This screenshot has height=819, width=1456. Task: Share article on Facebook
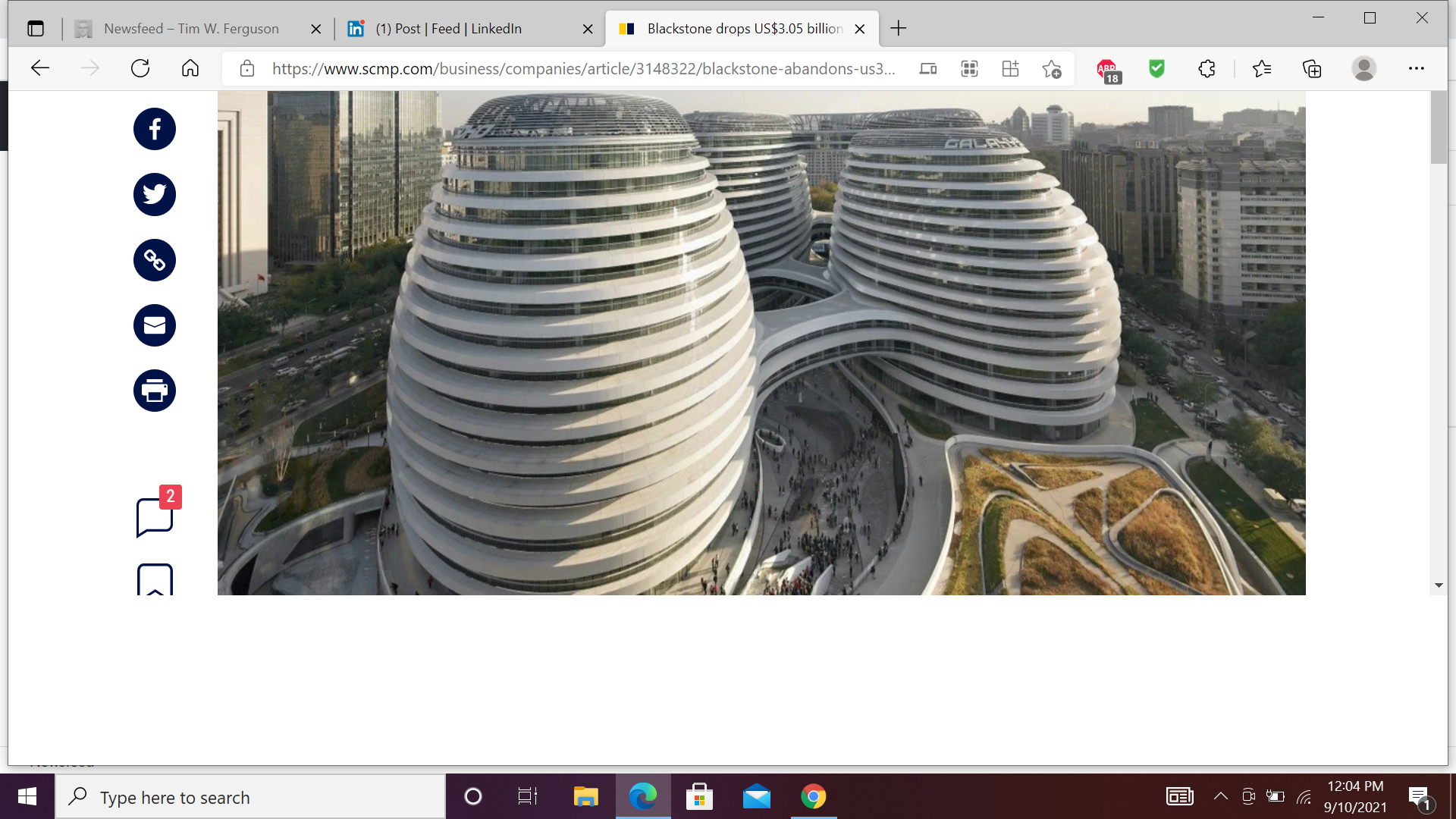(x=155, y=129)
